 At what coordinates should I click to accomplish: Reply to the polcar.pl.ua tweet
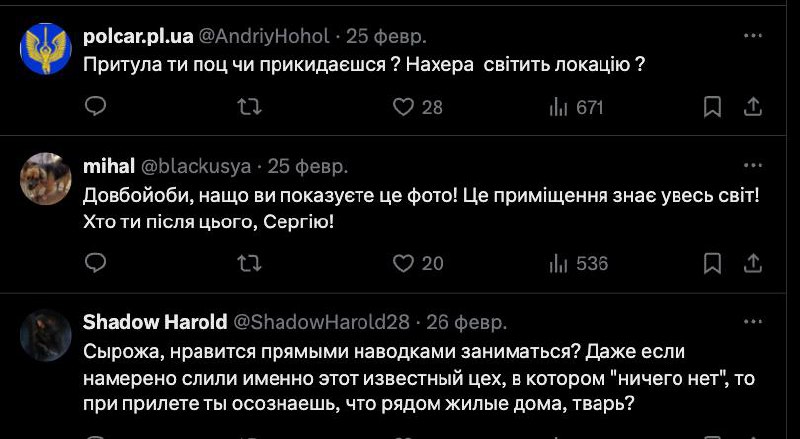96,106
